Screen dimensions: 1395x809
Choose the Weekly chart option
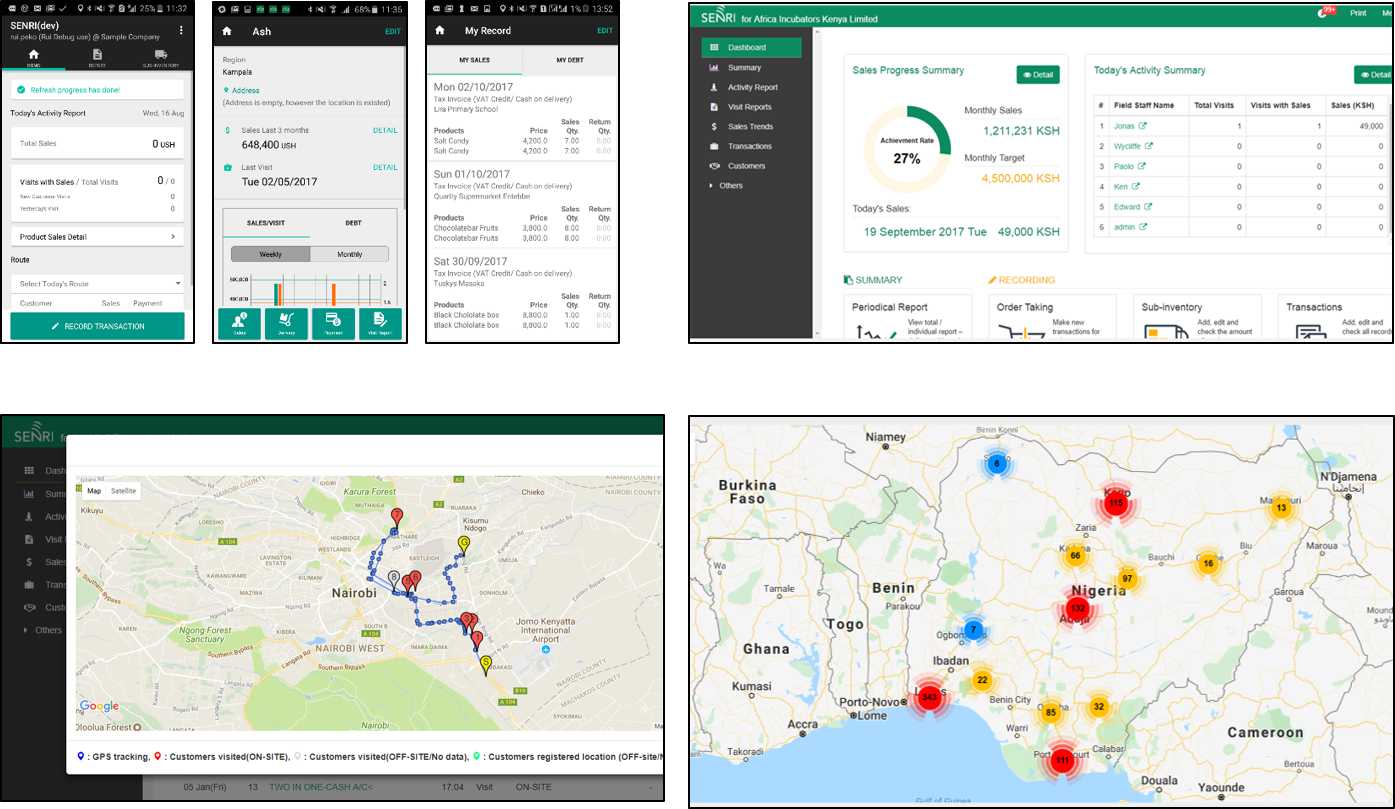[270, 254]
